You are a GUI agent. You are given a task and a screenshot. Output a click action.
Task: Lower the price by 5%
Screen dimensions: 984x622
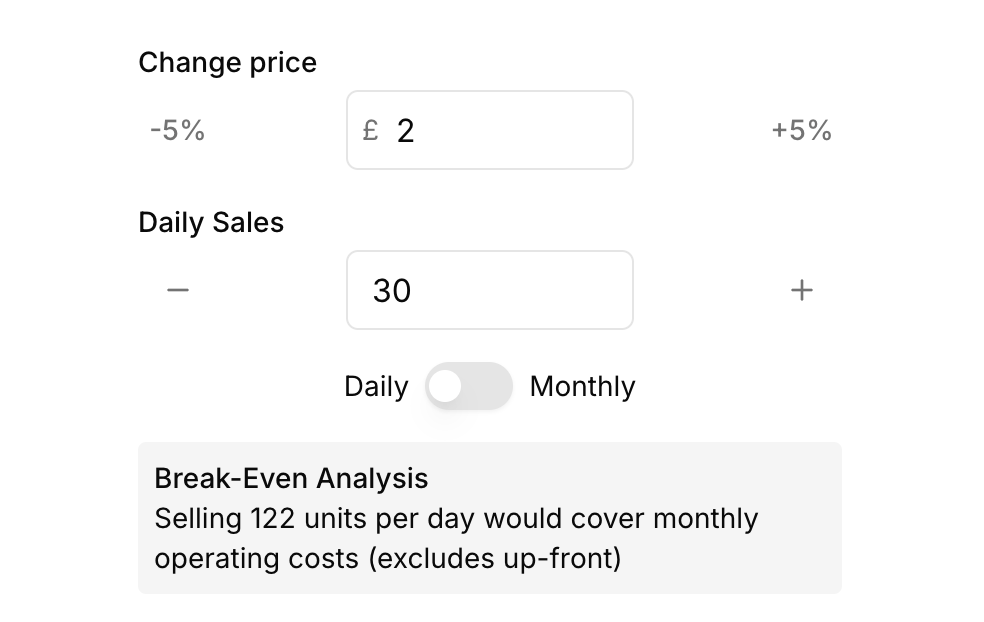(x=177, y=130)
